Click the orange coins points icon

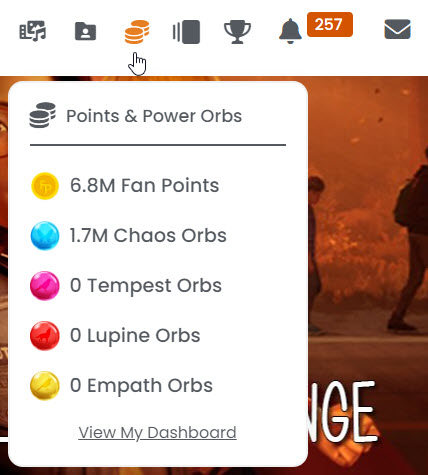point(137,32)
